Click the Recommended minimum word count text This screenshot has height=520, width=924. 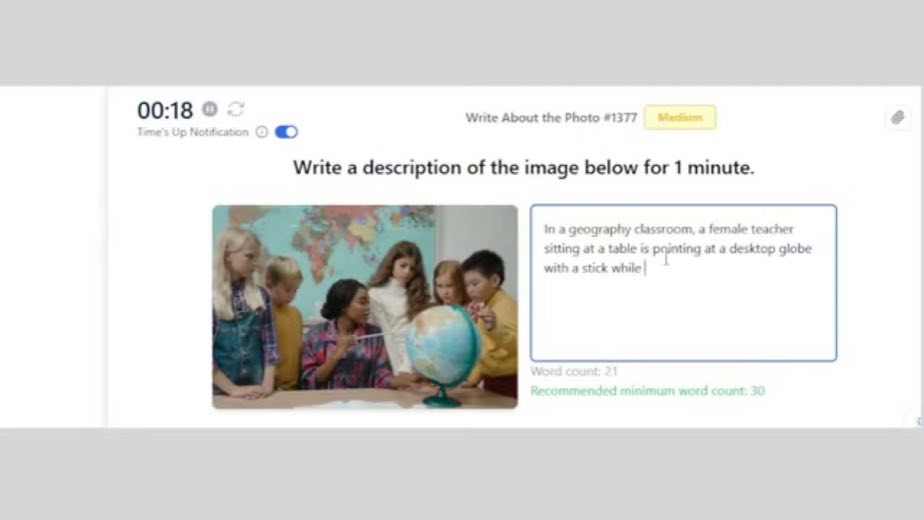pos(647,391)
